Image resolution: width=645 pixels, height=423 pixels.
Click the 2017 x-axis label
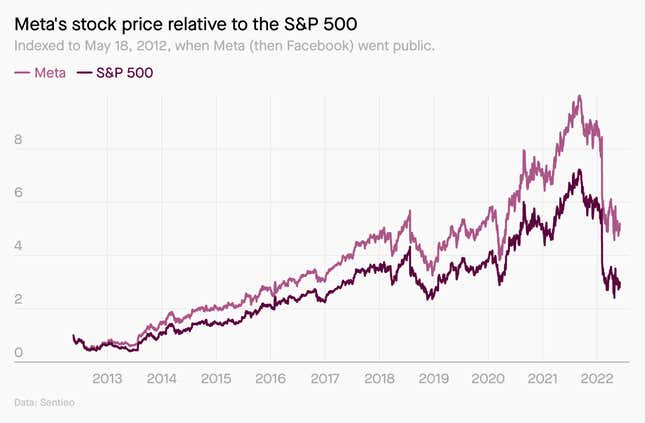tap(325, 379)
